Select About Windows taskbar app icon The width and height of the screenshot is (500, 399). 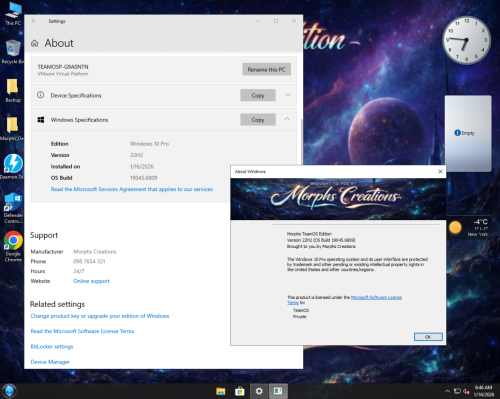point(278,391)
